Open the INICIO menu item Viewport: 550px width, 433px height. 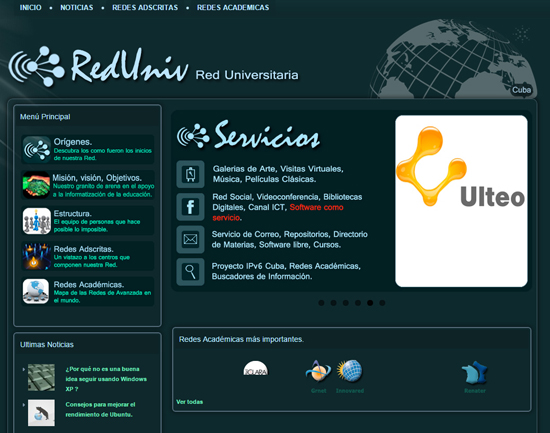(x=31, y=7)
